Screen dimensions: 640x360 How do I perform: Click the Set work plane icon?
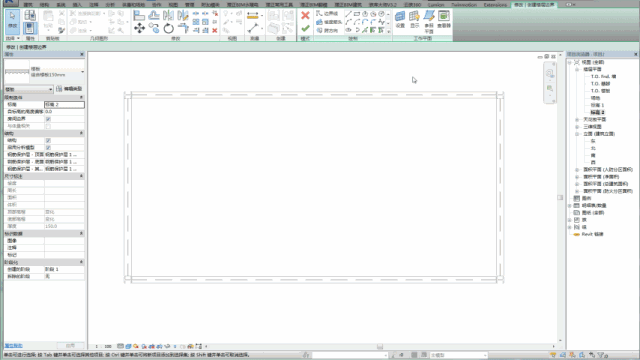(x=400, y=19)
